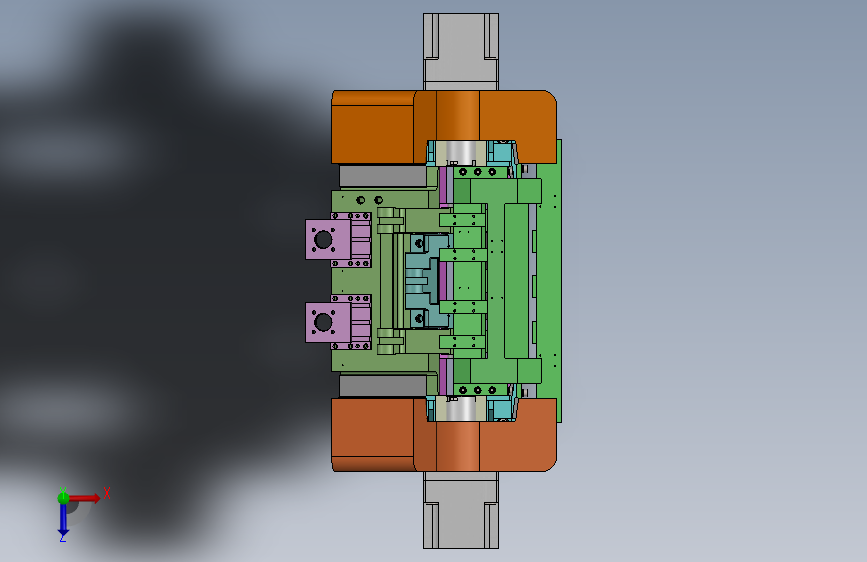
Task: Select the upper dark gray rectangular block
Action: coord(383,176)
